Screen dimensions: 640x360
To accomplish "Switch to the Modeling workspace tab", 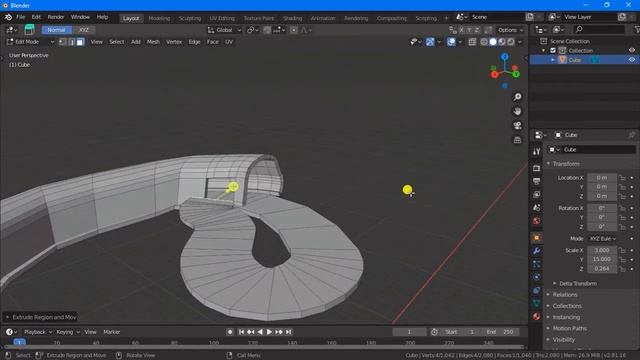I will coord(159,18).
